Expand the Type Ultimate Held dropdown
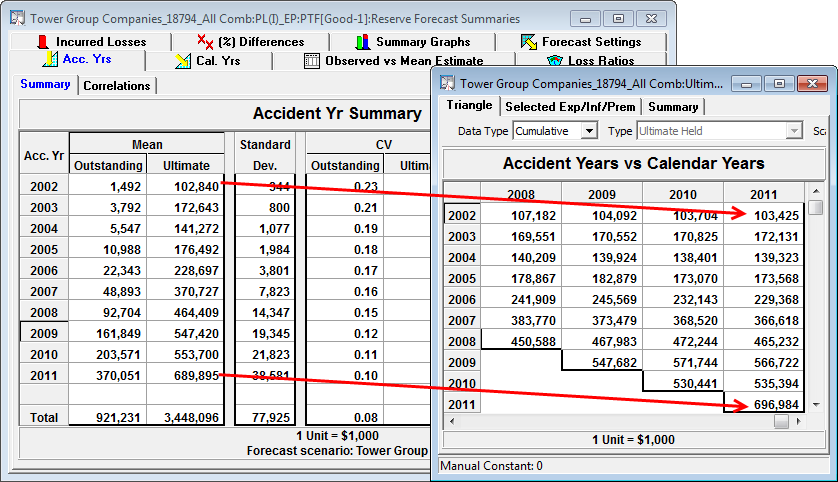 (x=795, y=131)
